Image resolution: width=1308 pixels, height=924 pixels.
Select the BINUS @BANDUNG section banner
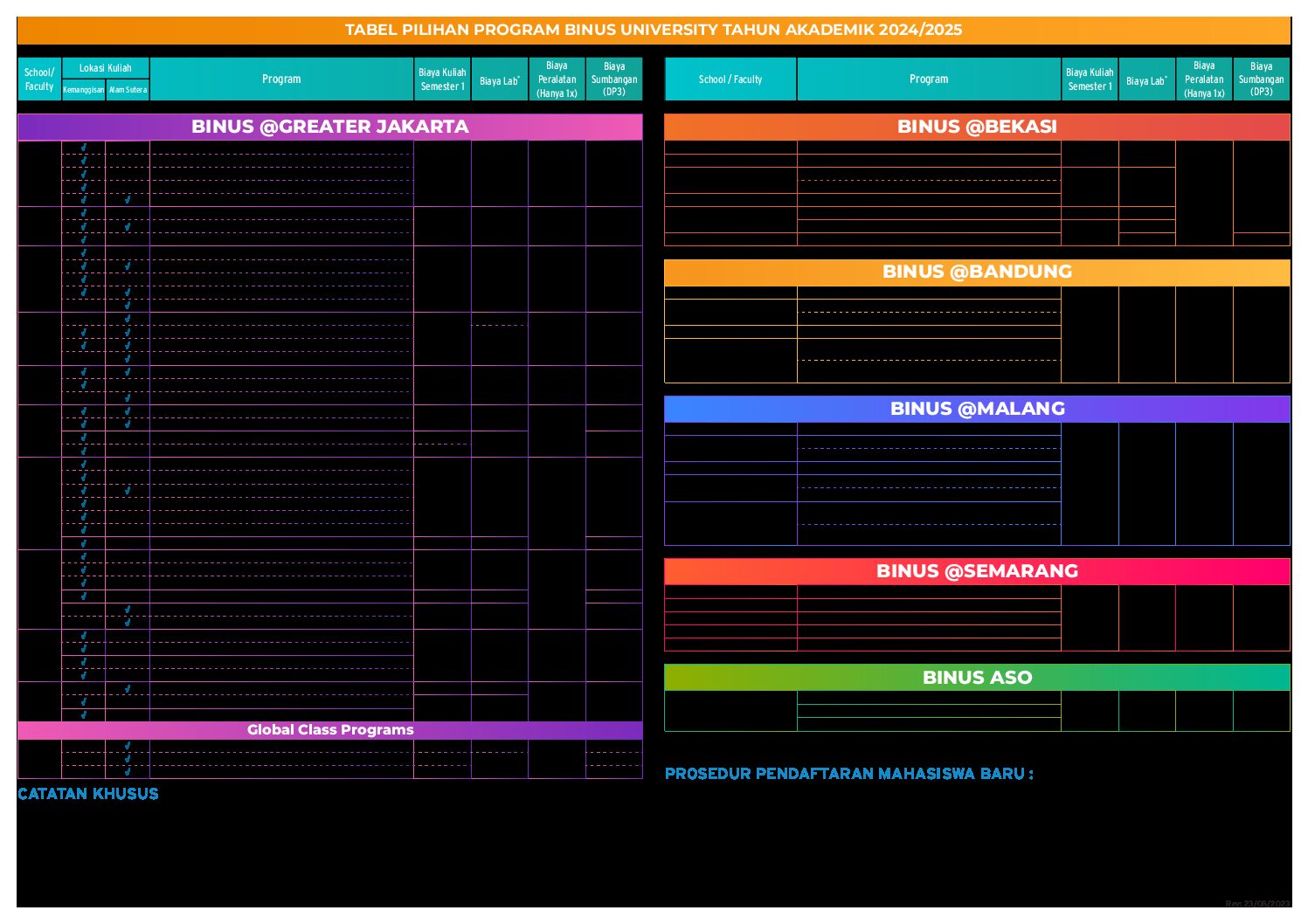click(977, 272)
